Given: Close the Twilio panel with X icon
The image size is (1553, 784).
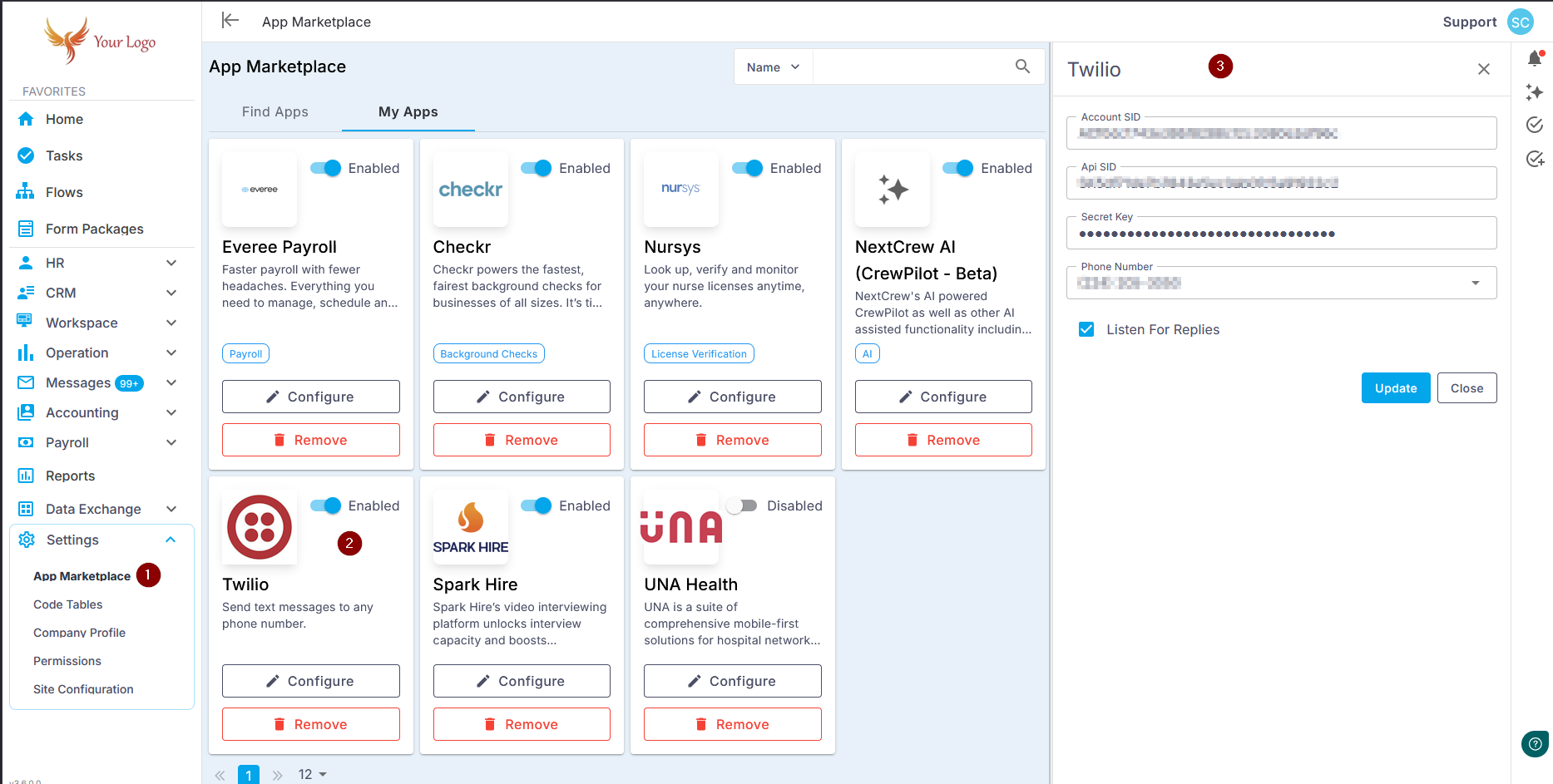Looking at the screenshot, I should click(1483, 69).
